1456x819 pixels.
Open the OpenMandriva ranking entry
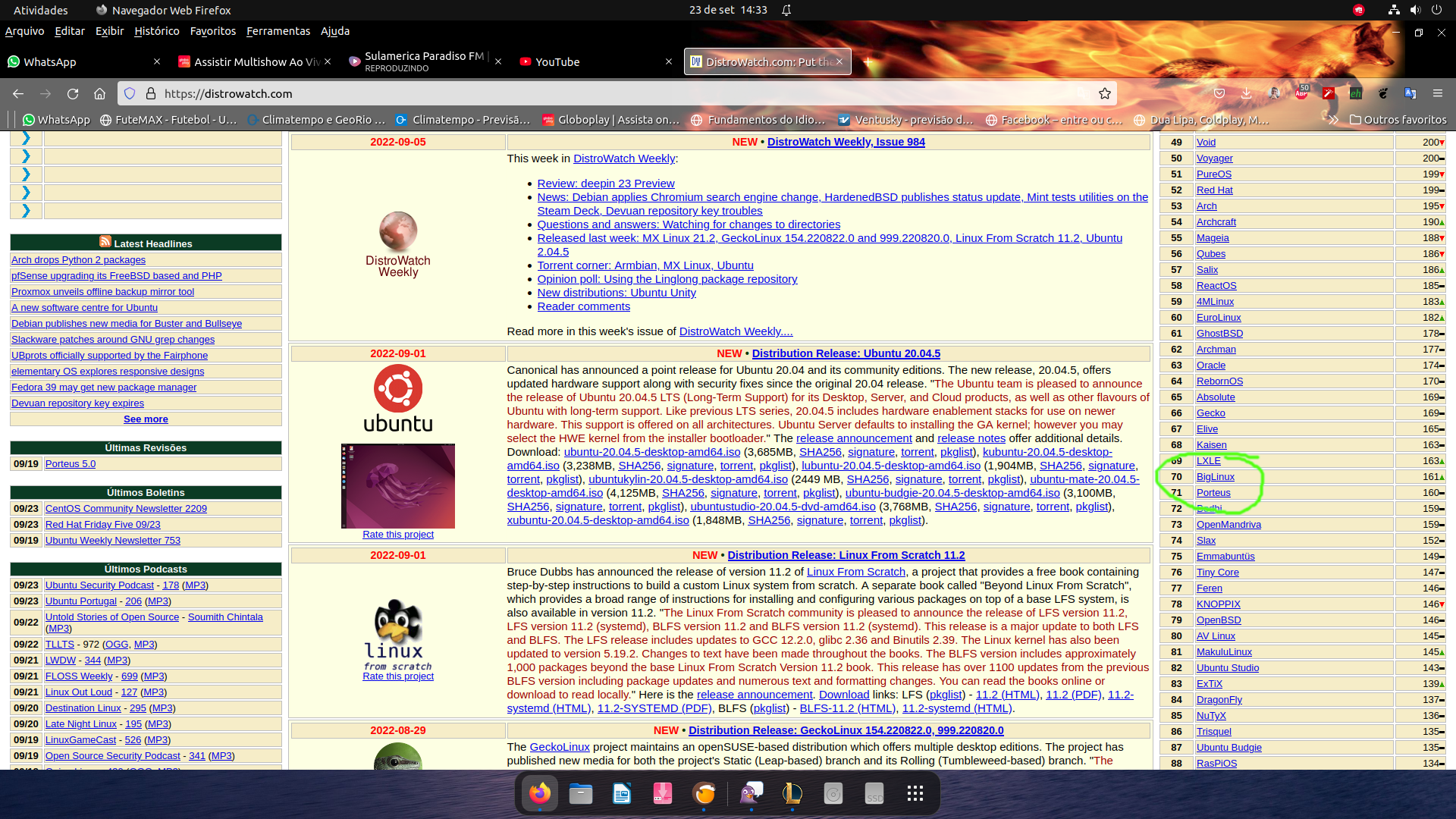click(1228, 524)
